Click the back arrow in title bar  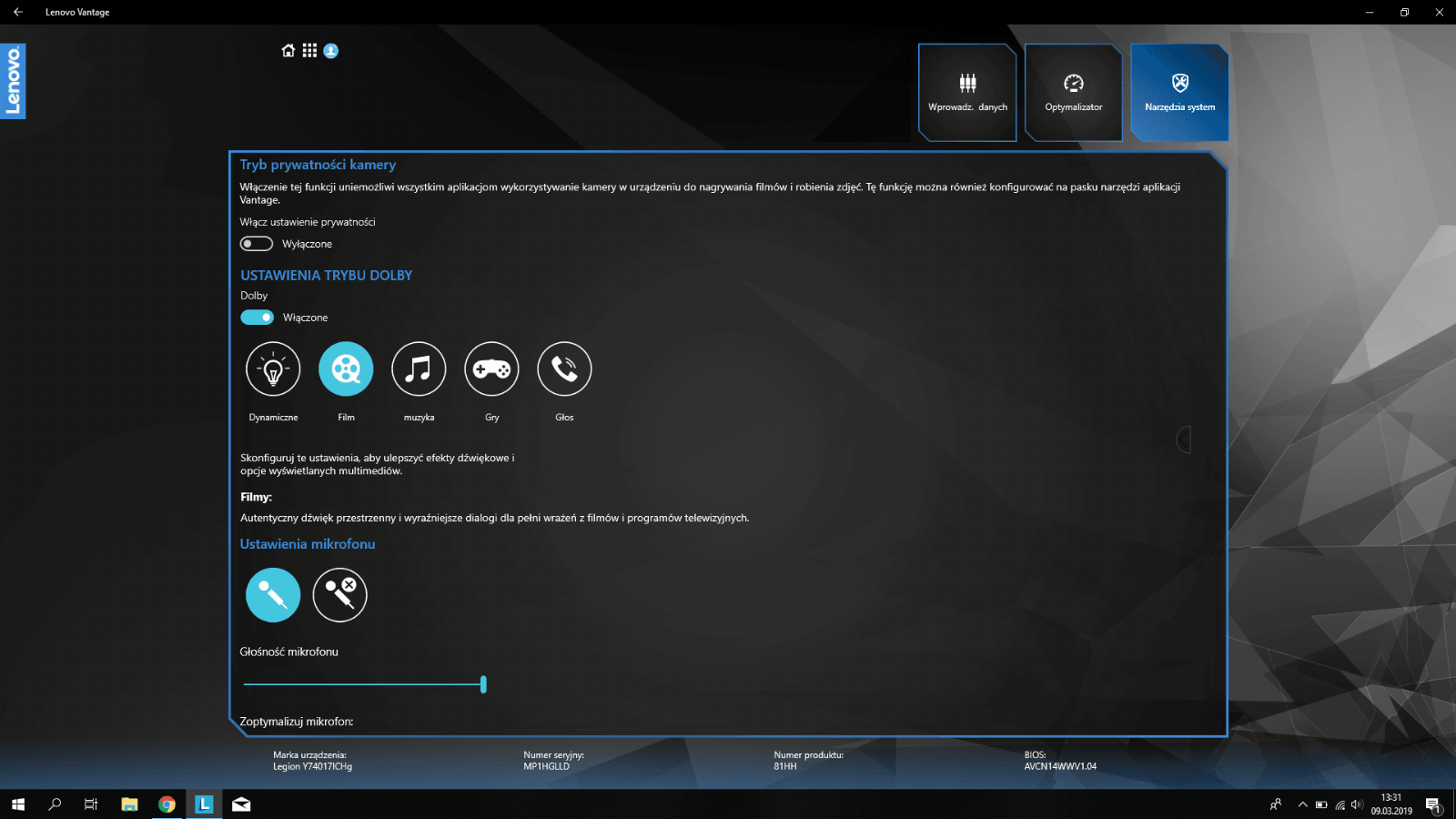coord(18,12)
